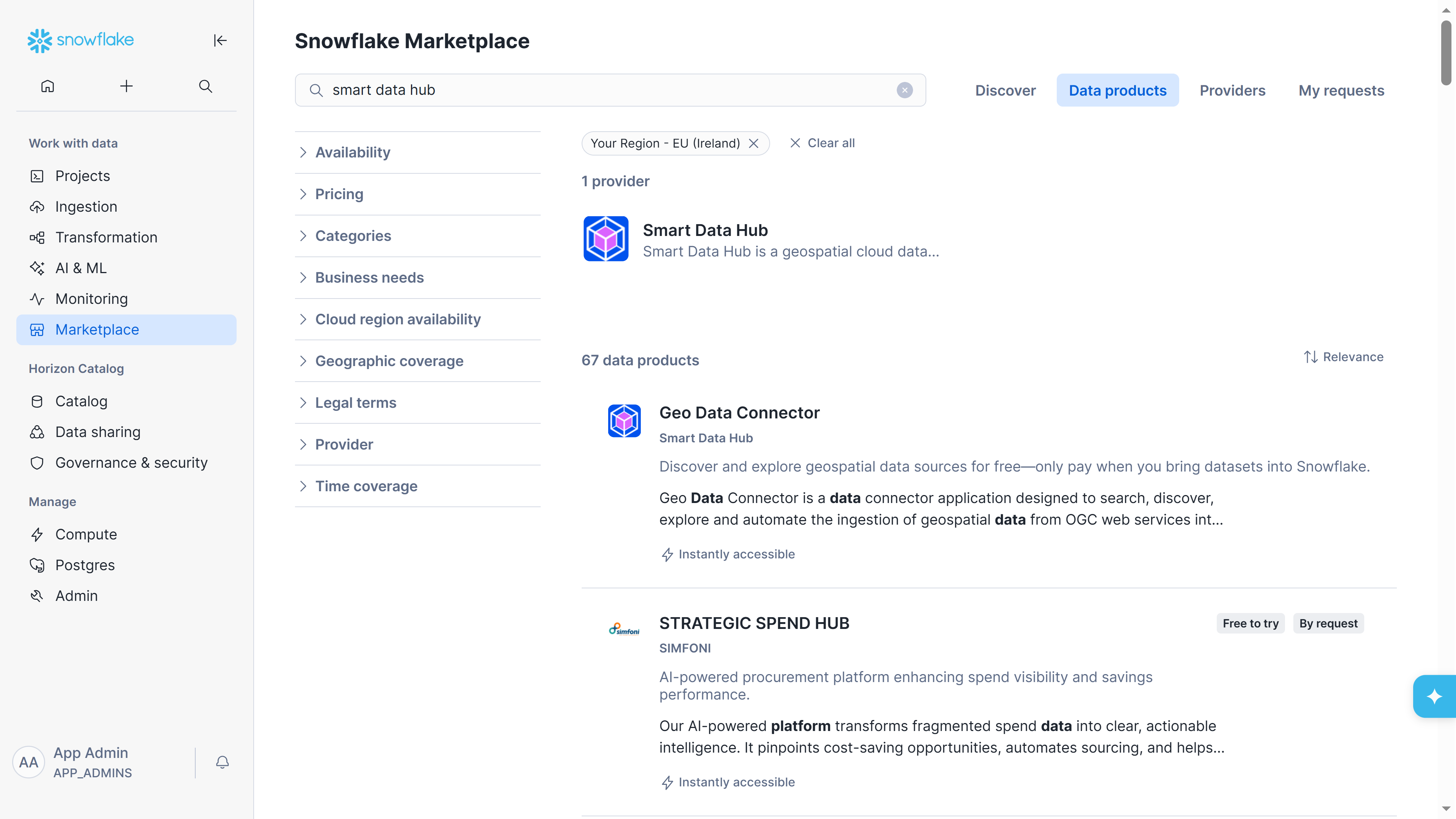
Task: Select the Data products tab
Action: pyautogui.click(x=1117, y=91)
